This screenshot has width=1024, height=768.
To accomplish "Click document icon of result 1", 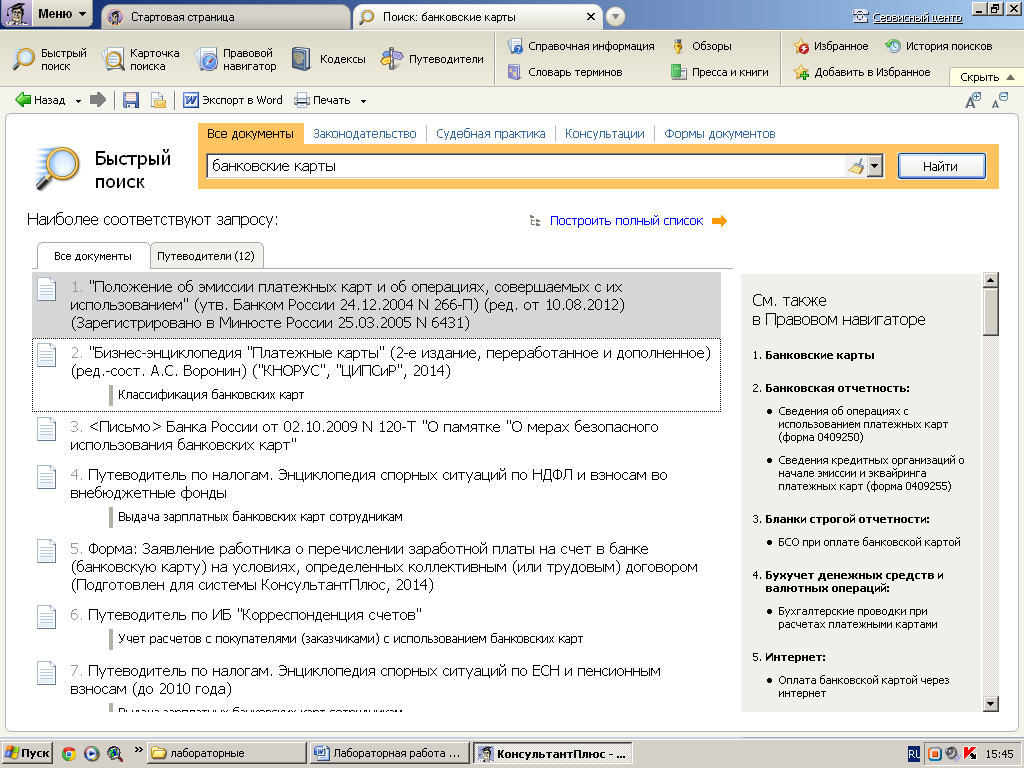I will click(x=46, y=289).
